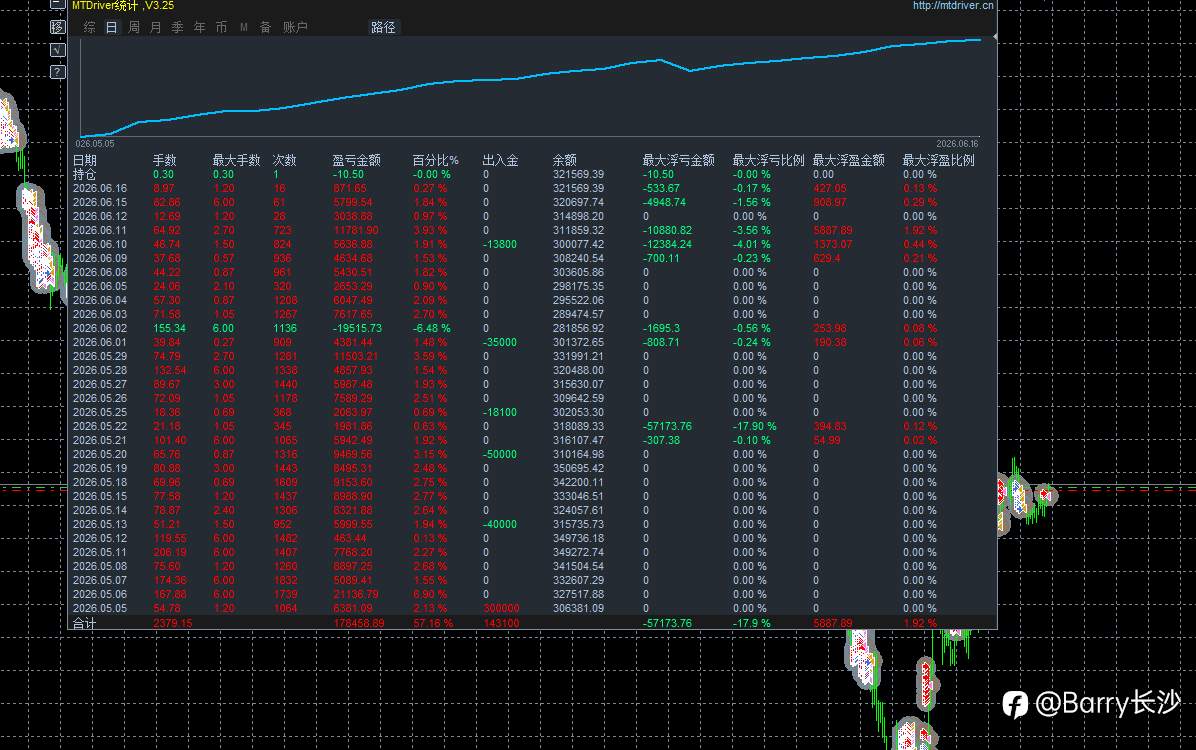Click the -12384.24 floating loss cell
Screen dimensions: 1196x750
[667, 244]
